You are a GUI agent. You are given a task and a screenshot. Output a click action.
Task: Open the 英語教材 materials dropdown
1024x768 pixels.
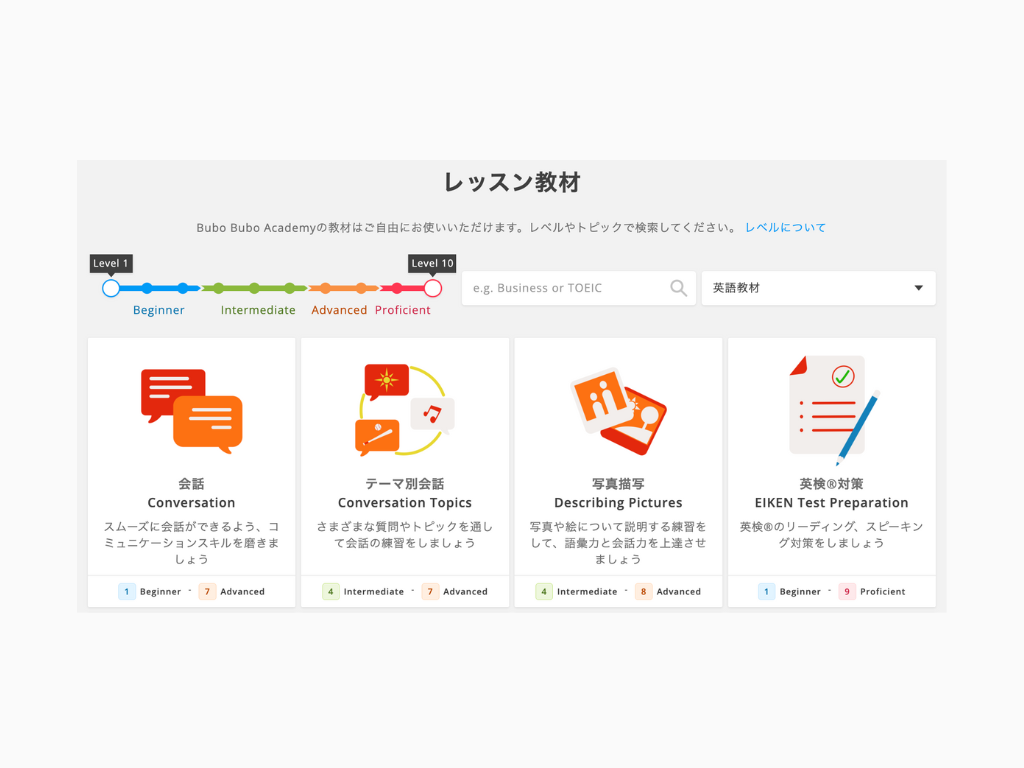818,288
